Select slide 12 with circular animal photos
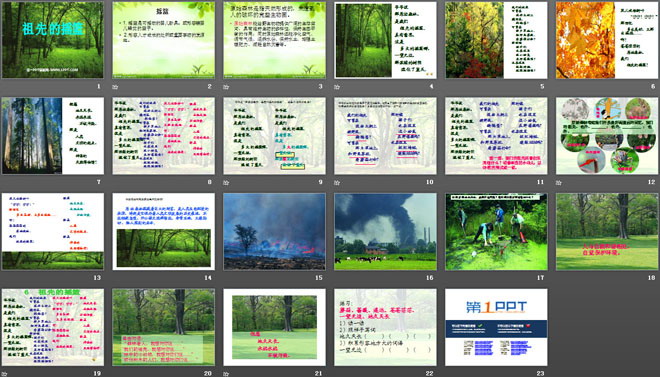This screenshot has height=377, width=660. pos(607,135)
